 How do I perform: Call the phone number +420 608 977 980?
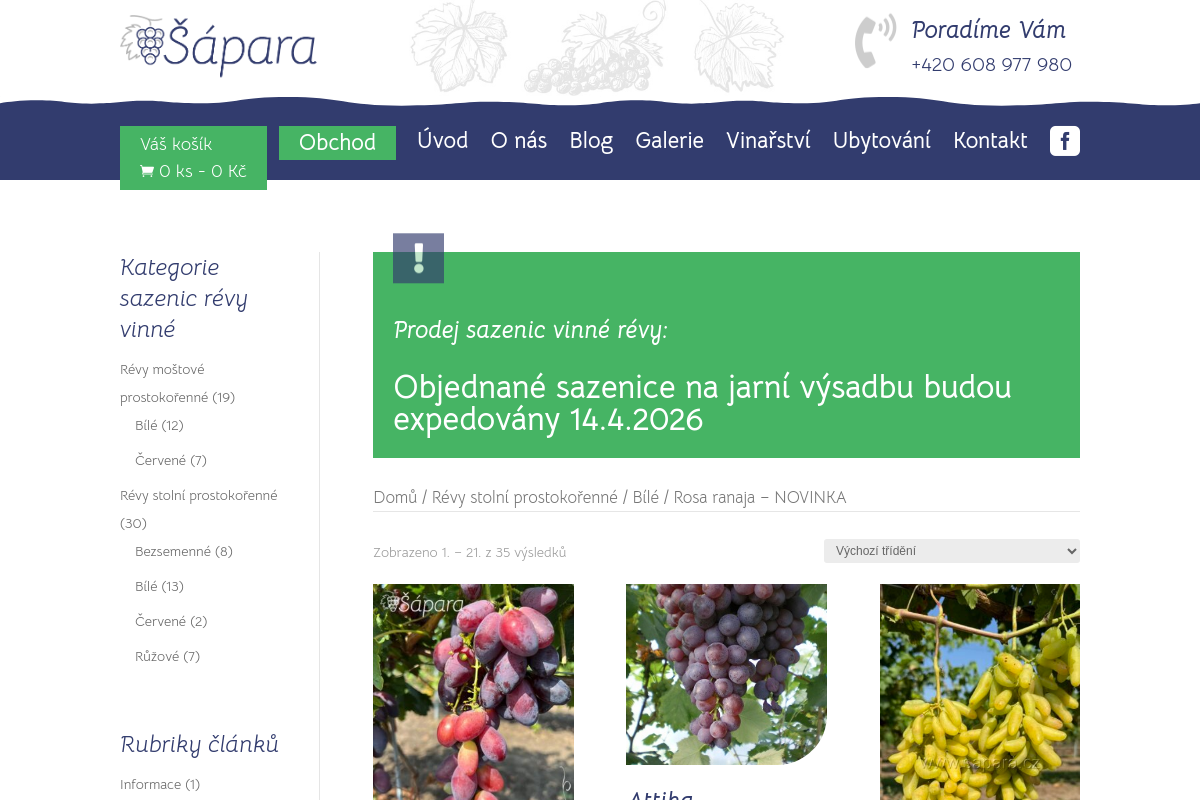pos(991,64)
